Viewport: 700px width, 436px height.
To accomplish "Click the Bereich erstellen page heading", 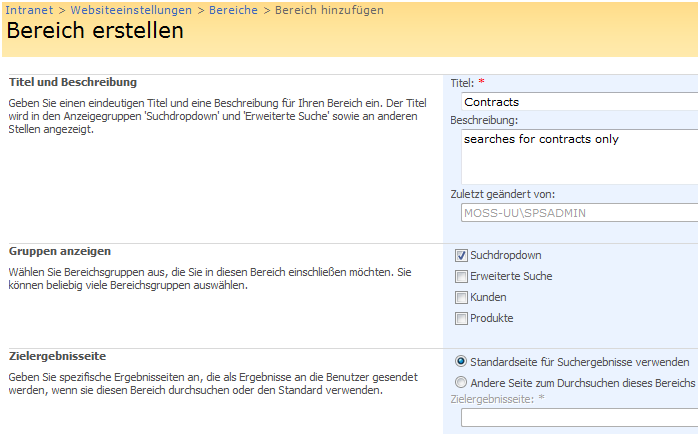I will pyautogui.click(x=95, y=30).
